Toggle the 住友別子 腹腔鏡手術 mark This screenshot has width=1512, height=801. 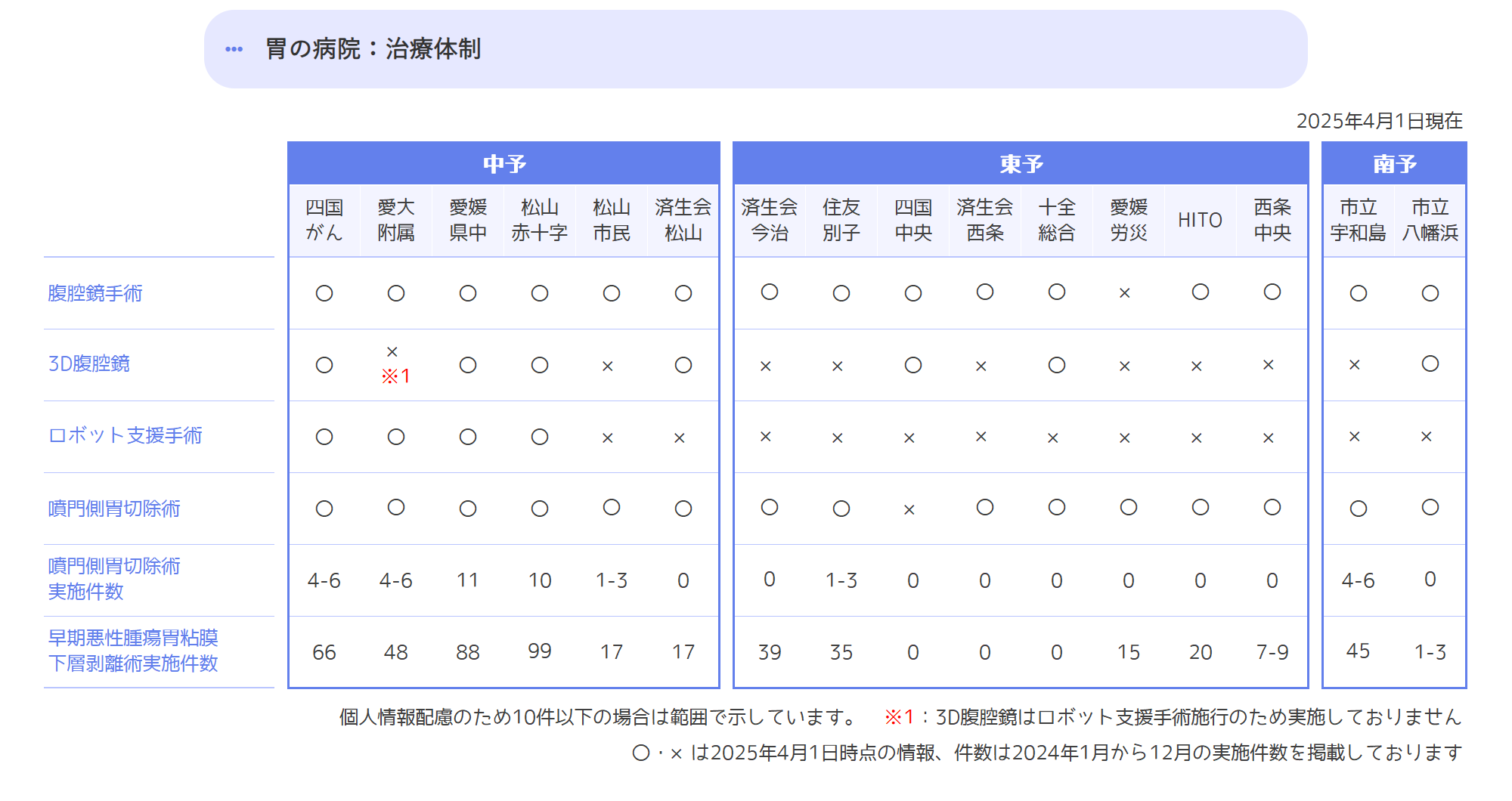[x=841, y=294]
